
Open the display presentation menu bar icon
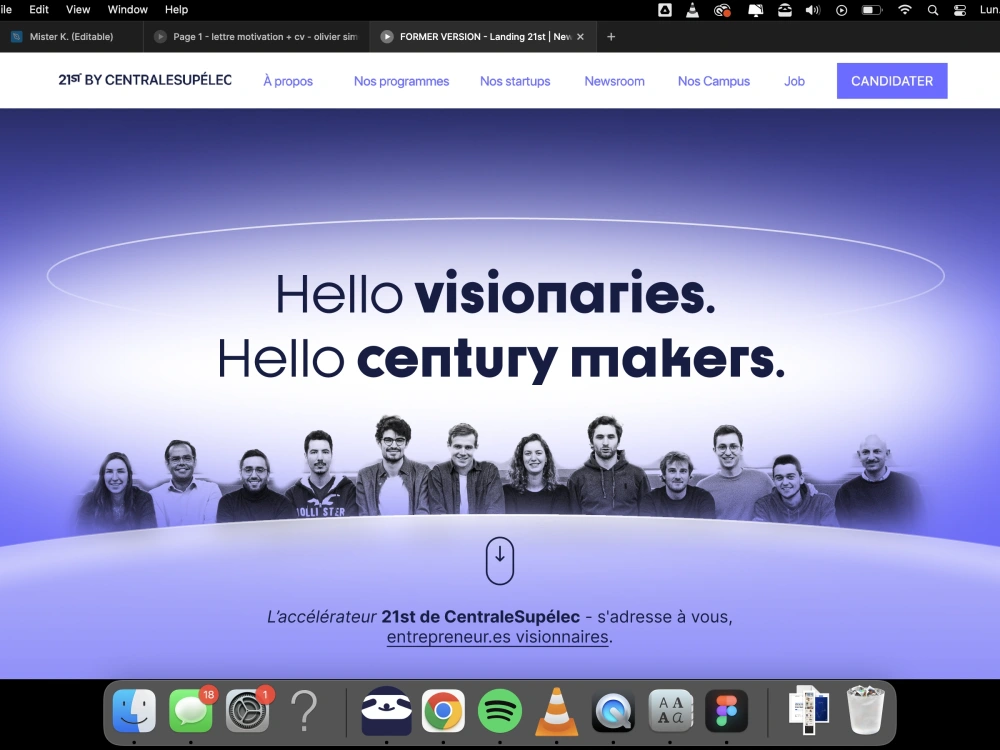[x=755, y=10]
